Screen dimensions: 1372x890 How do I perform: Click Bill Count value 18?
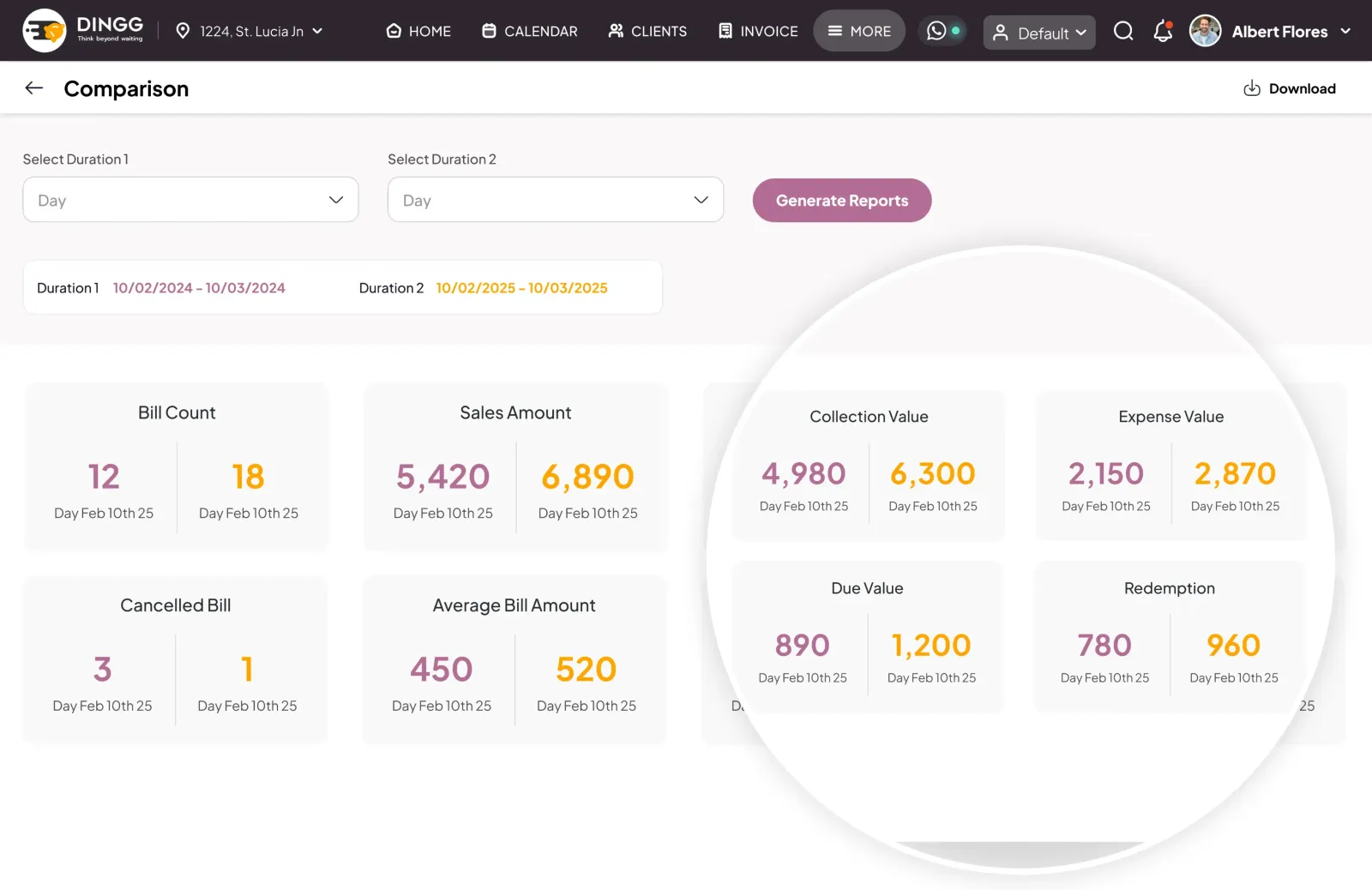(249, 477)
